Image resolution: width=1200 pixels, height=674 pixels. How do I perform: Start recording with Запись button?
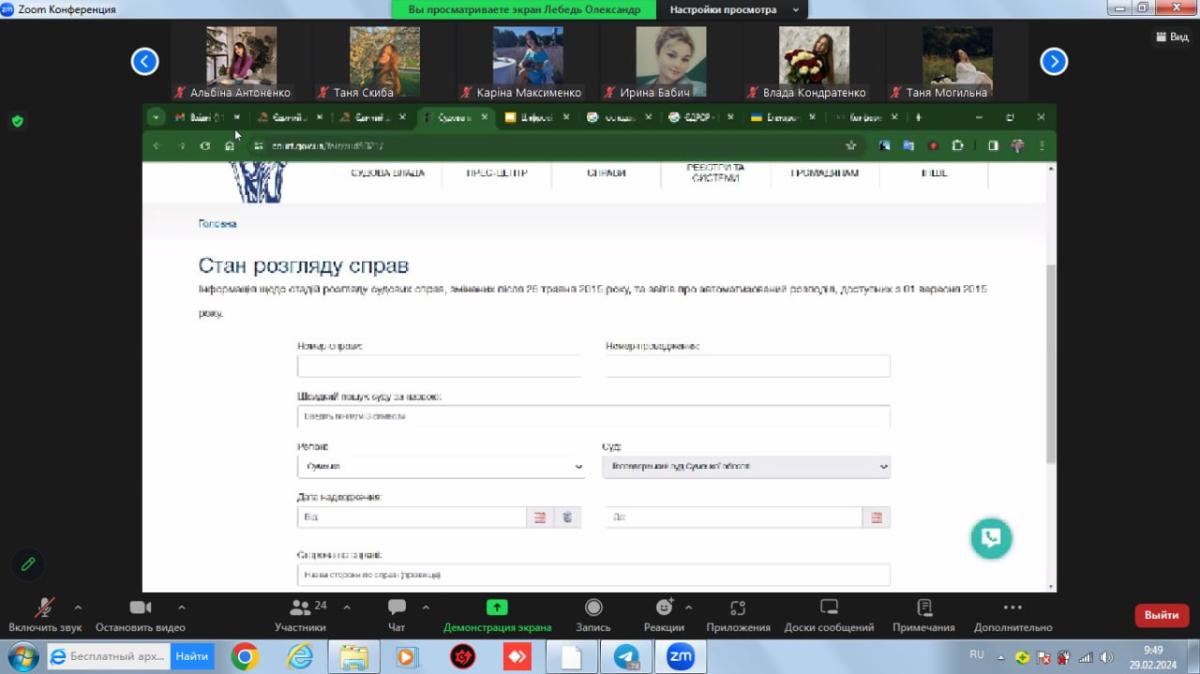tap(593, 614)
